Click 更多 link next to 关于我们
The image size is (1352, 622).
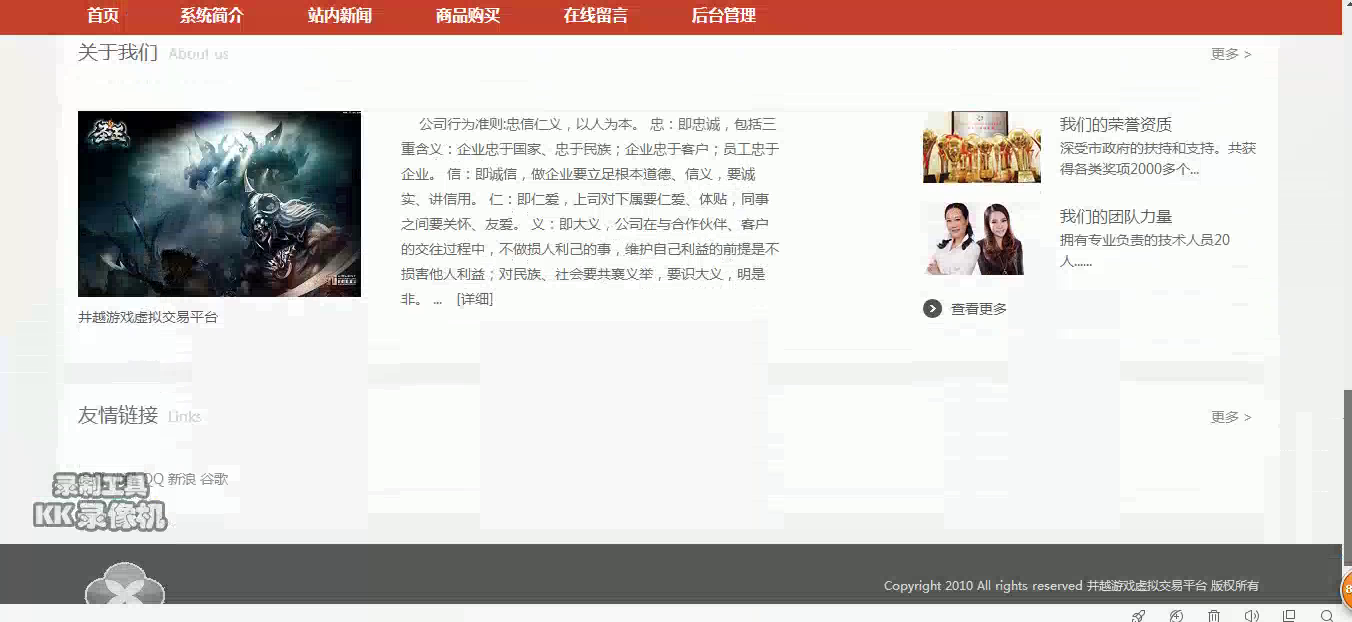[1231, 54]
